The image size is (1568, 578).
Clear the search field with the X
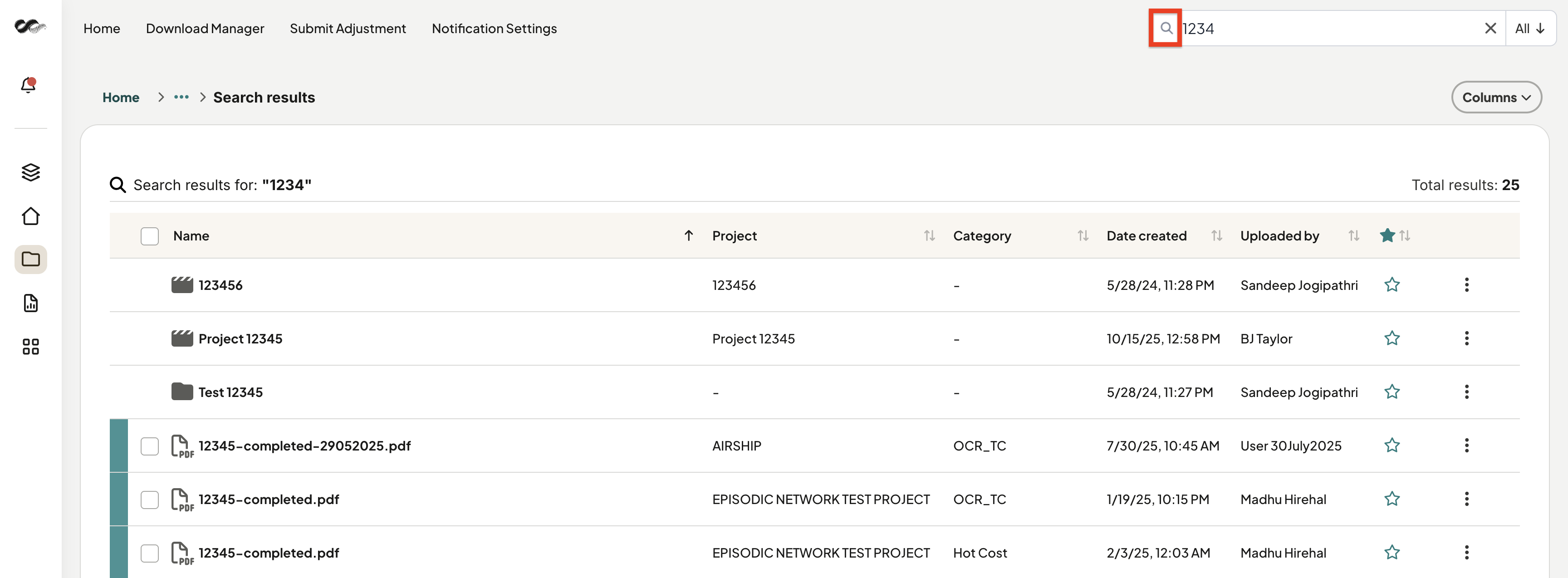[1490, 28]
